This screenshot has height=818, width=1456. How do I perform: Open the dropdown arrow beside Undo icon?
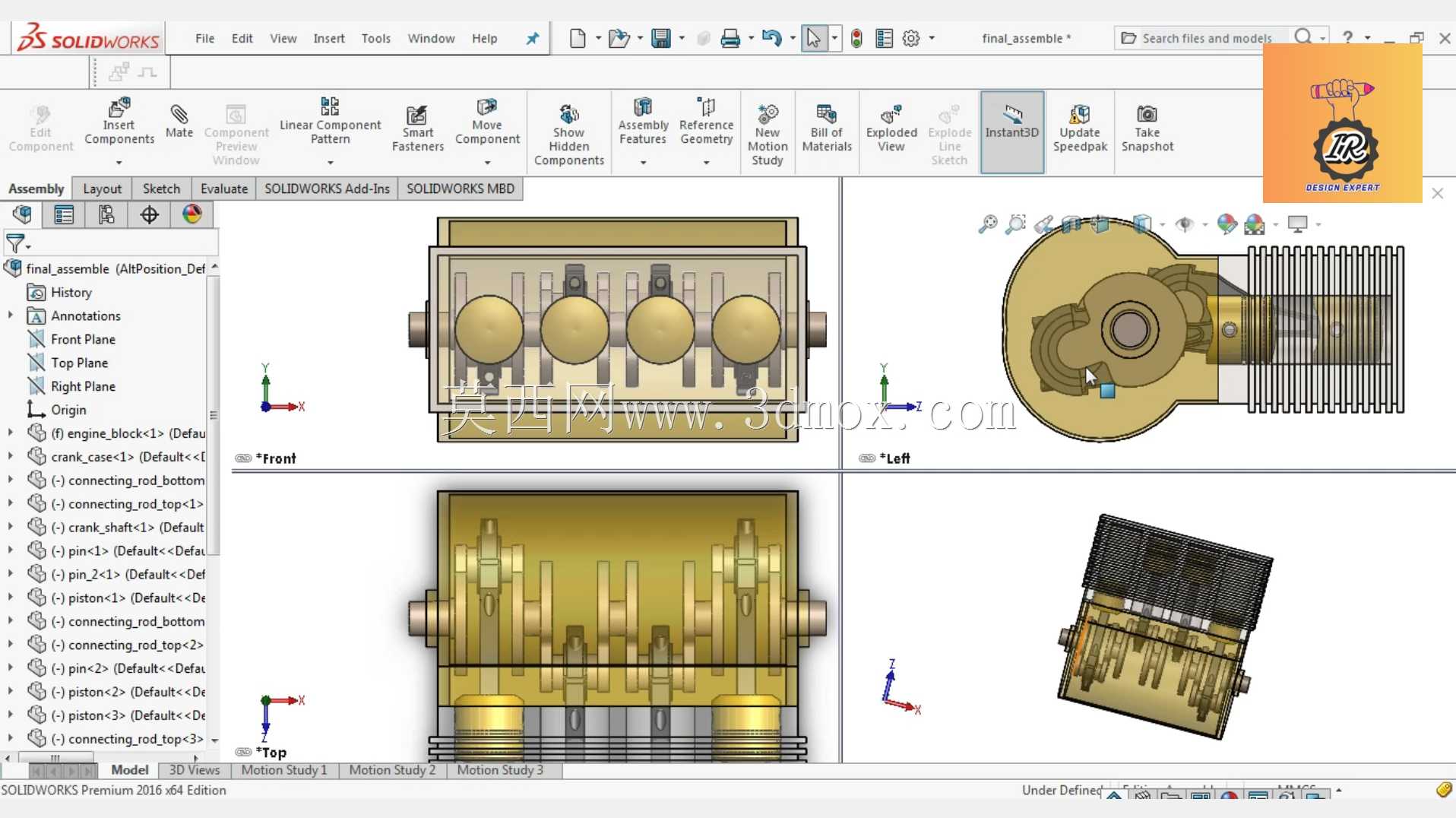tap(793, 38)
